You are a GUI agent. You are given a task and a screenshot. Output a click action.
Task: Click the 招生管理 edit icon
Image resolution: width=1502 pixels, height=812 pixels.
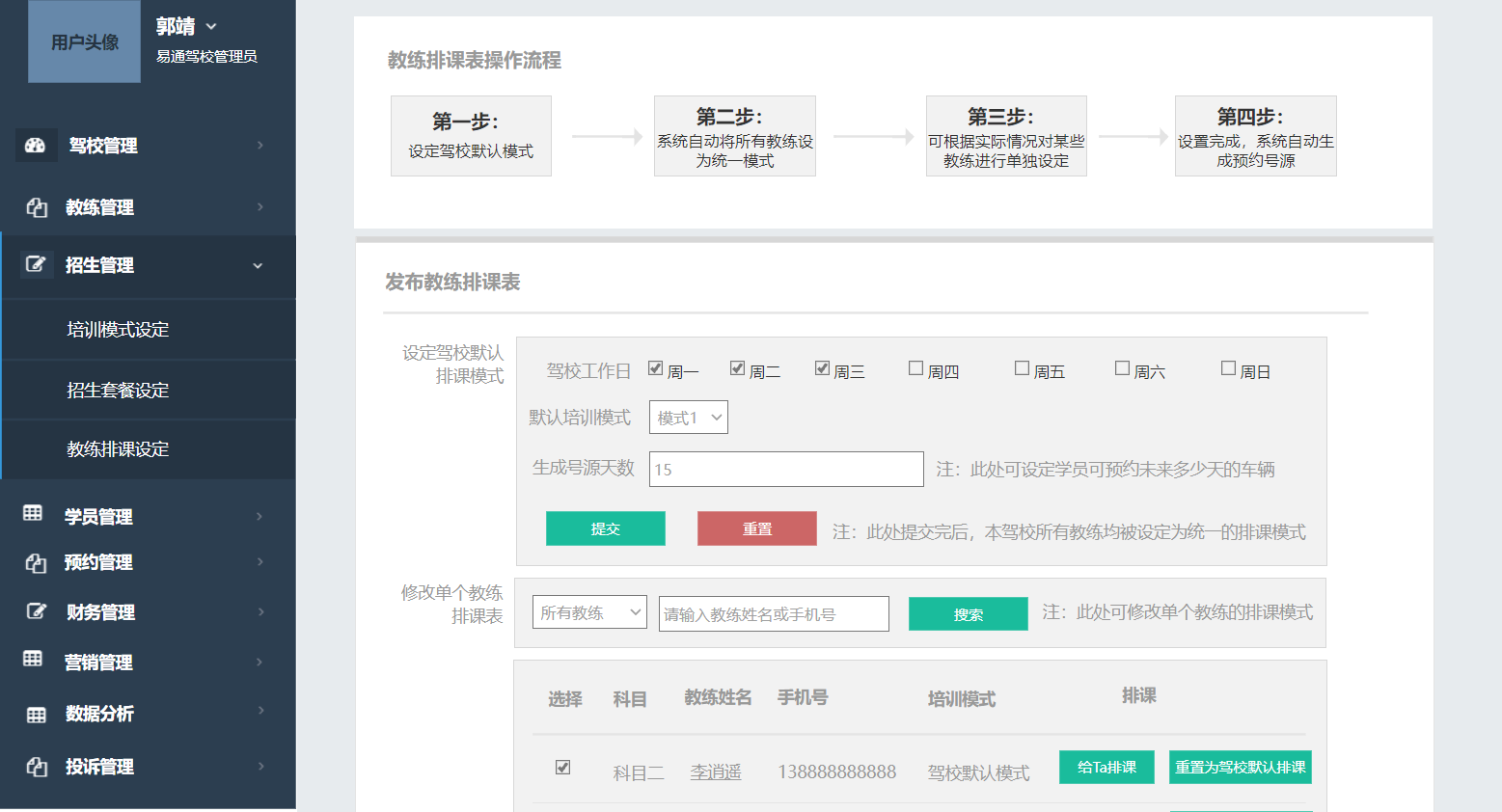tap(36, 264)
